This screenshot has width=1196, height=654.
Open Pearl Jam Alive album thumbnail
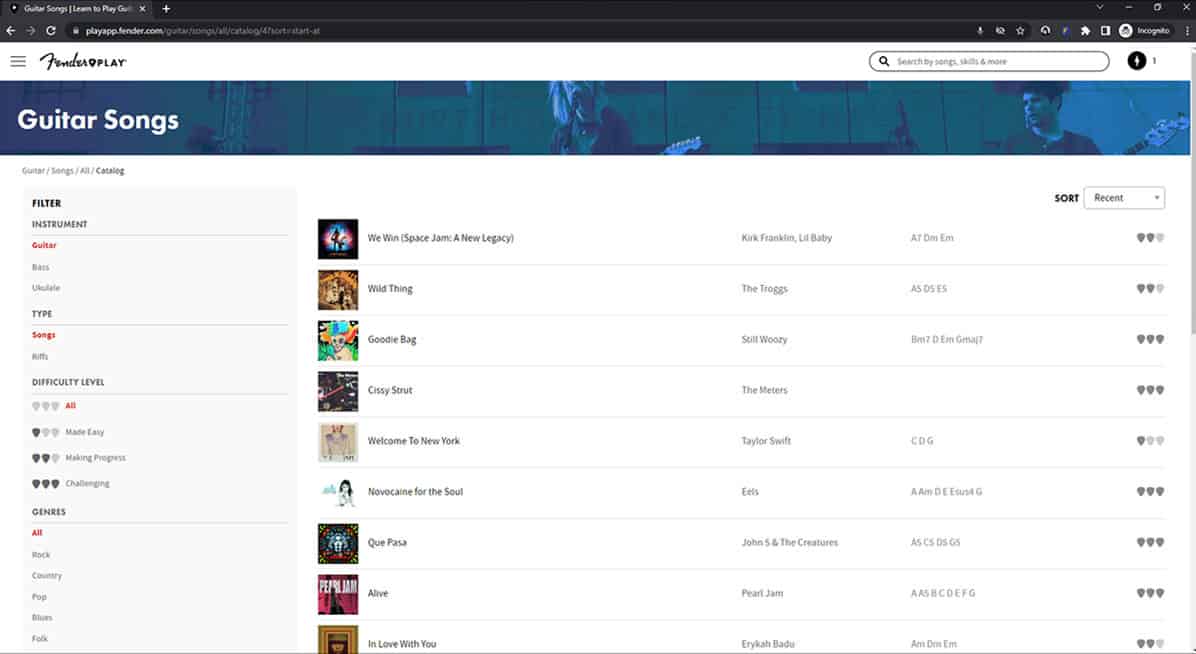pyautogui.click(x=338, y=594)
